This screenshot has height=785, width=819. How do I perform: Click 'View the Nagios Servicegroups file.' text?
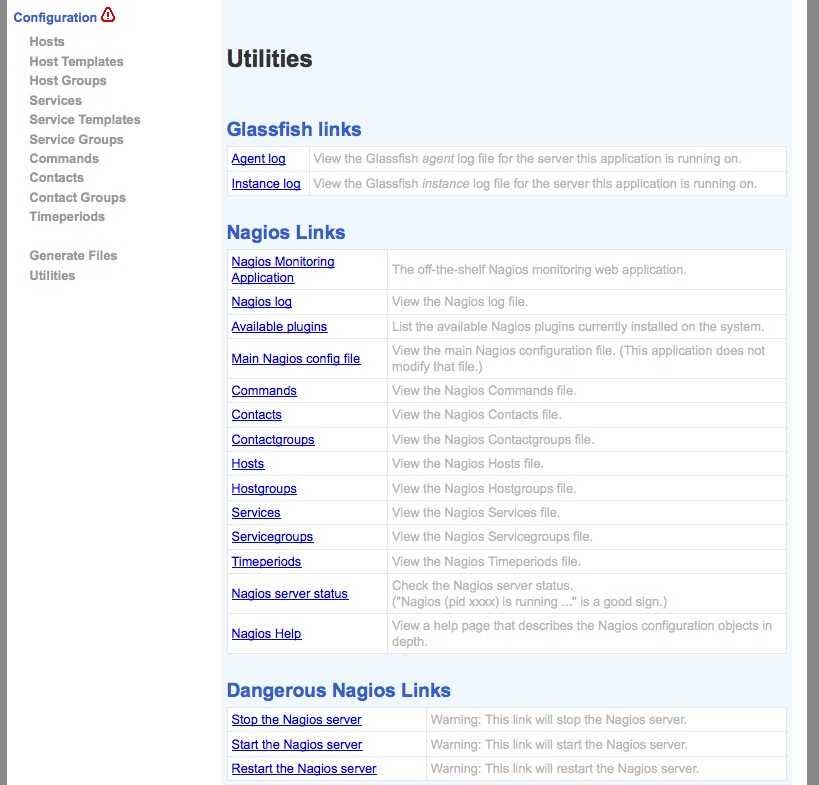[x=492, y=537]
